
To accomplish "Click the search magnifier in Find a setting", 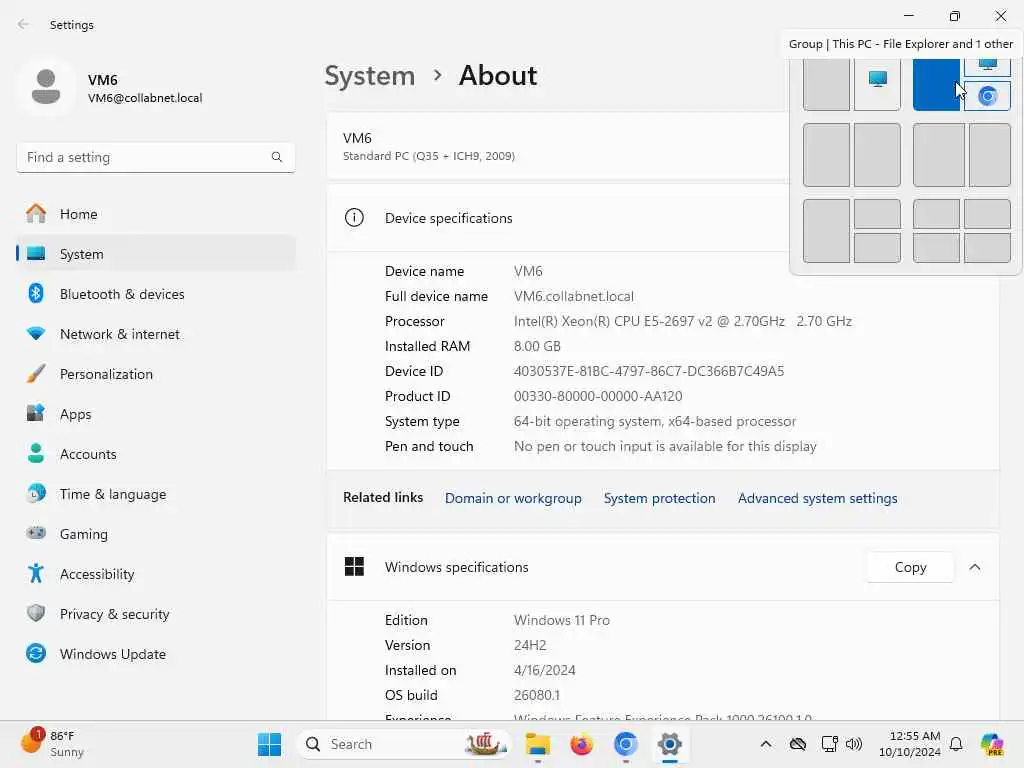I will [x=277, y=157].
